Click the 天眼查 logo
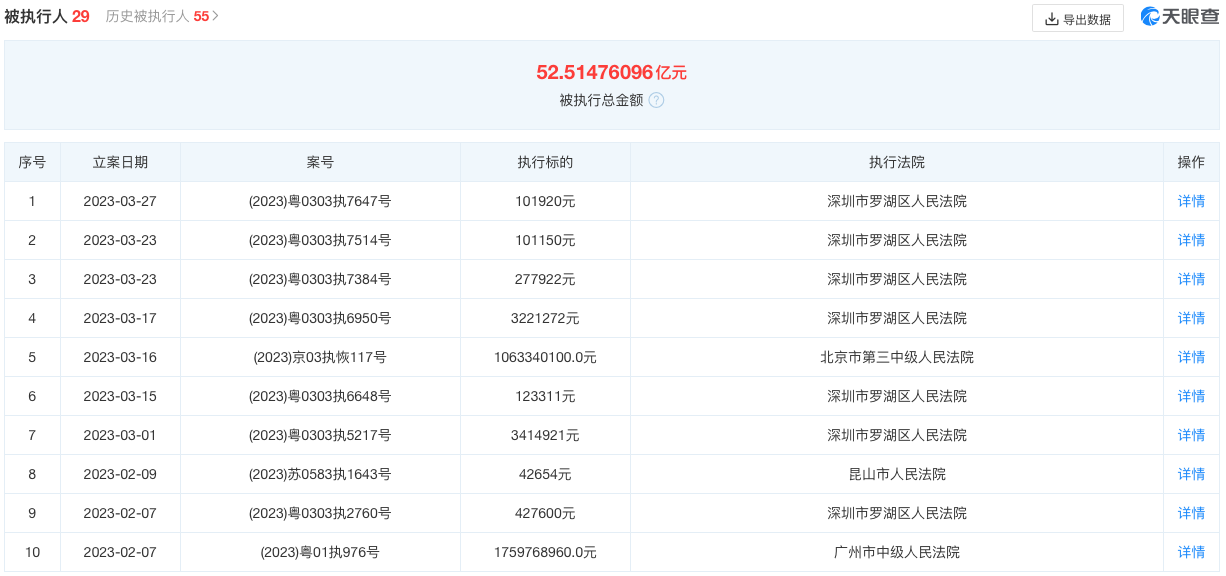The height and width of the screenshot is (576, 1226). [x=1180, y=17]
